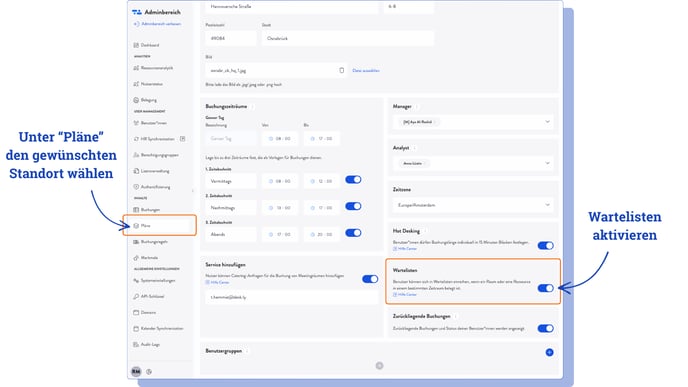Click the service email input field

(292, 297)
